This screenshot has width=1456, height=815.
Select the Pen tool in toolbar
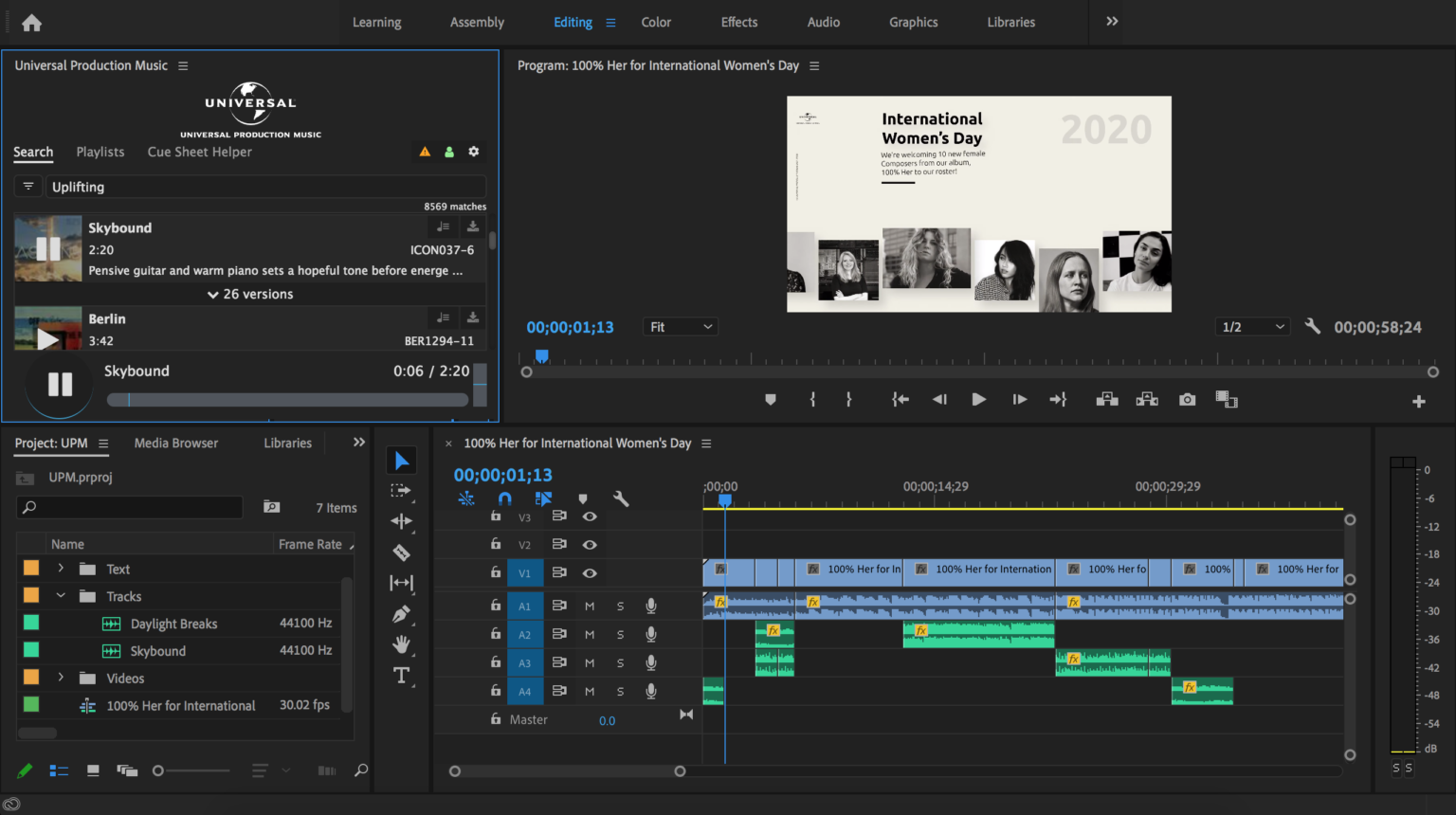pyautogui.click(x=401, y=614)
